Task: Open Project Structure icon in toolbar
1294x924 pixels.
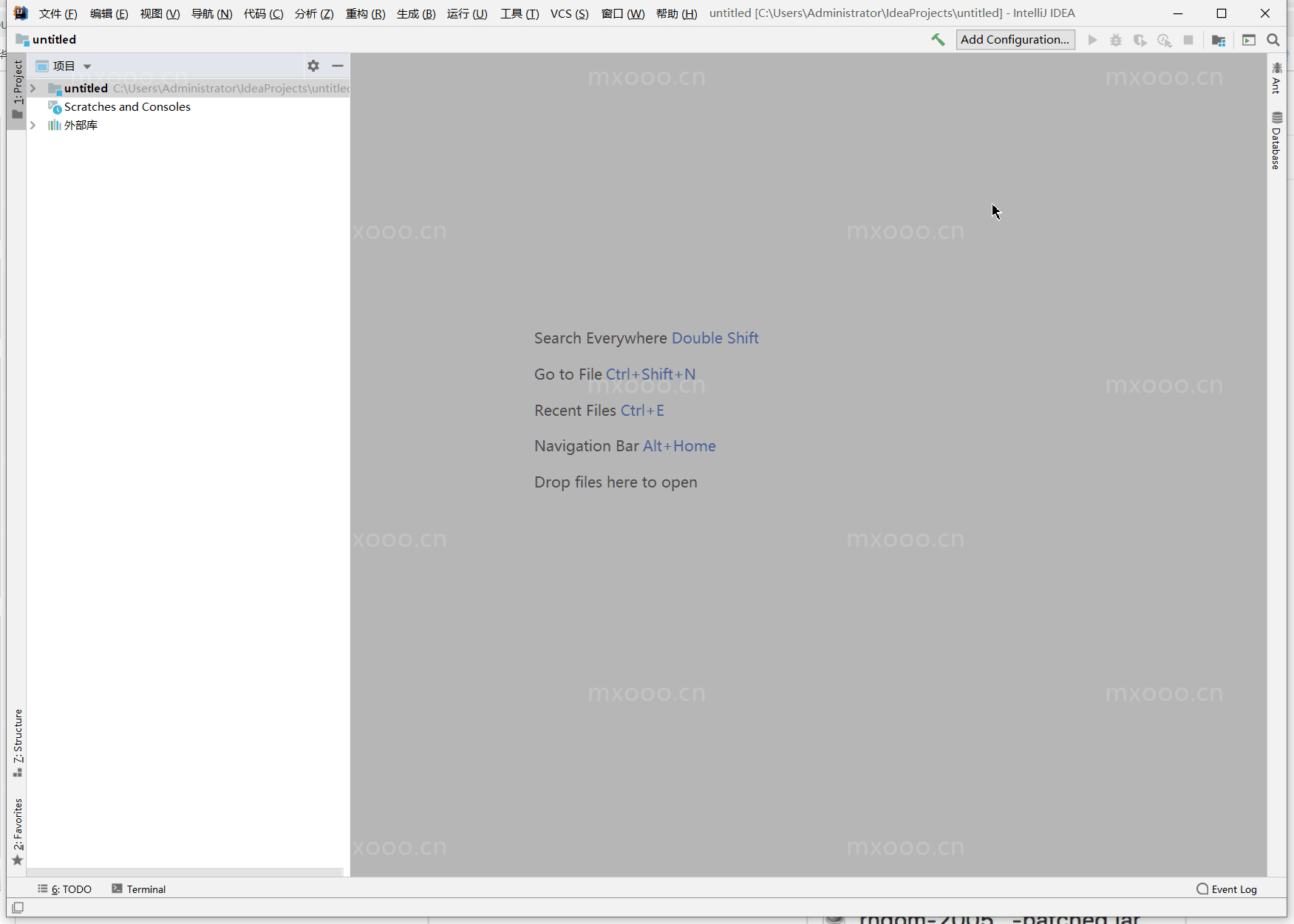Action: (1219, 40)
